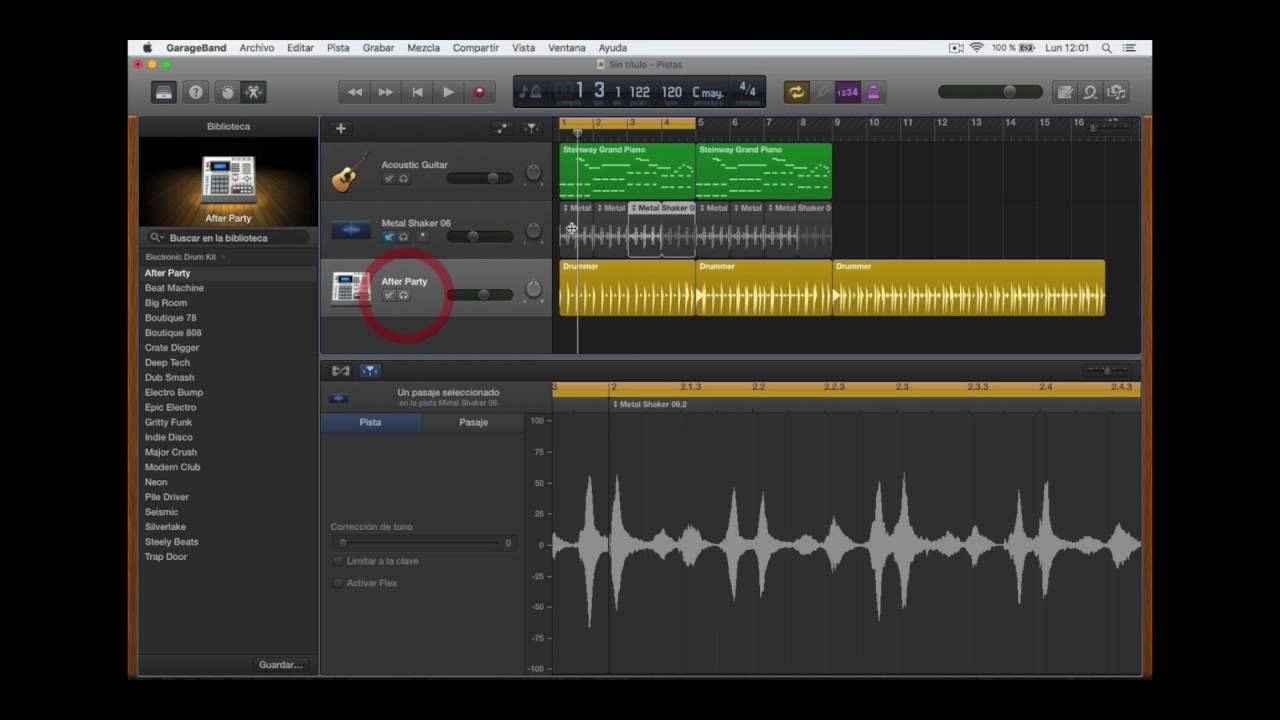
Task: Start playback with the Play button
Action: (x=448, y=92)
